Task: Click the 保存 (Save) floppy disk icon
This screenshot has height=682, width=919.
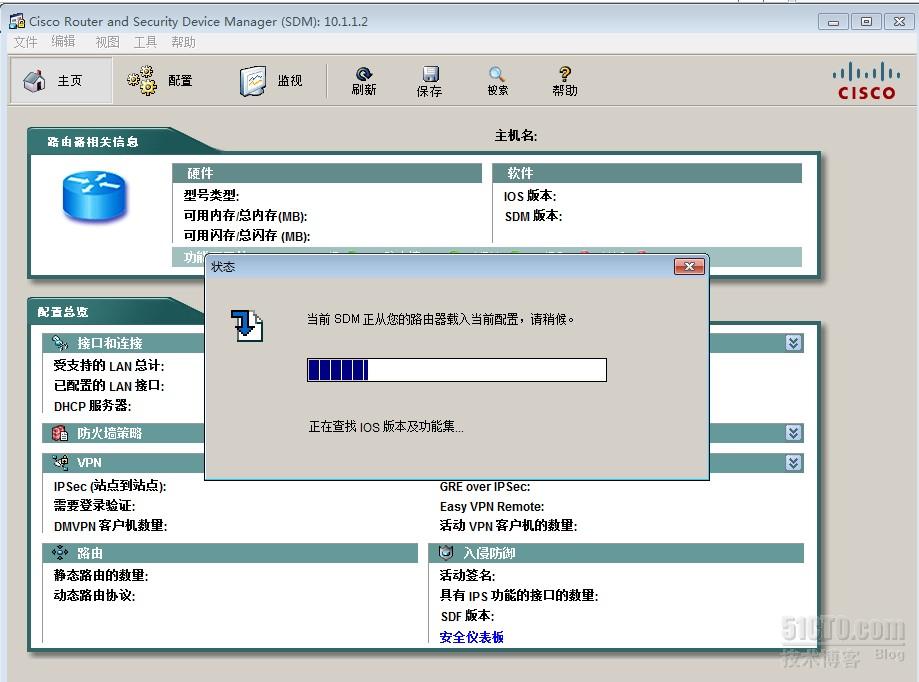Action: pyautogui.click(x=430, y=74)
